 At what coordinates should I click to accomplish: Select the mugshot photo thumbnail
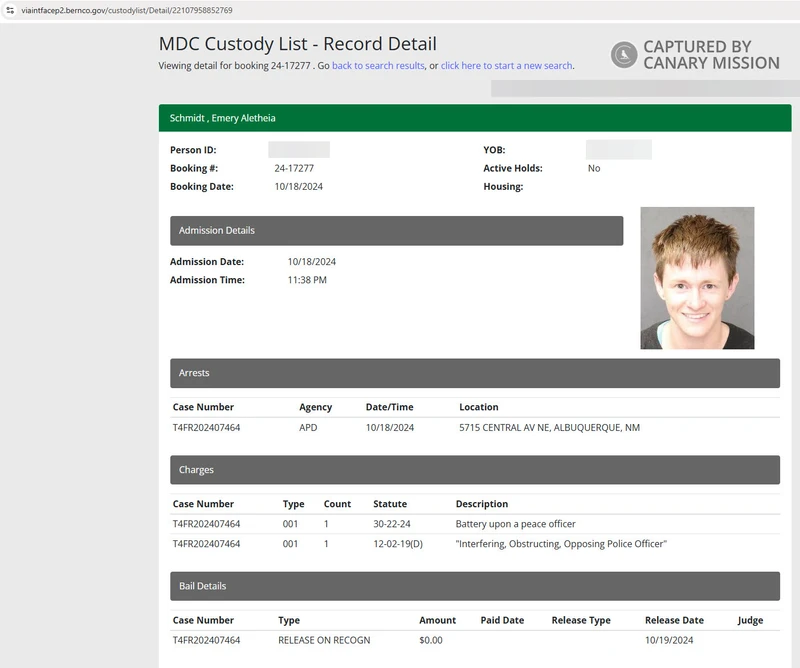(697, 276)
